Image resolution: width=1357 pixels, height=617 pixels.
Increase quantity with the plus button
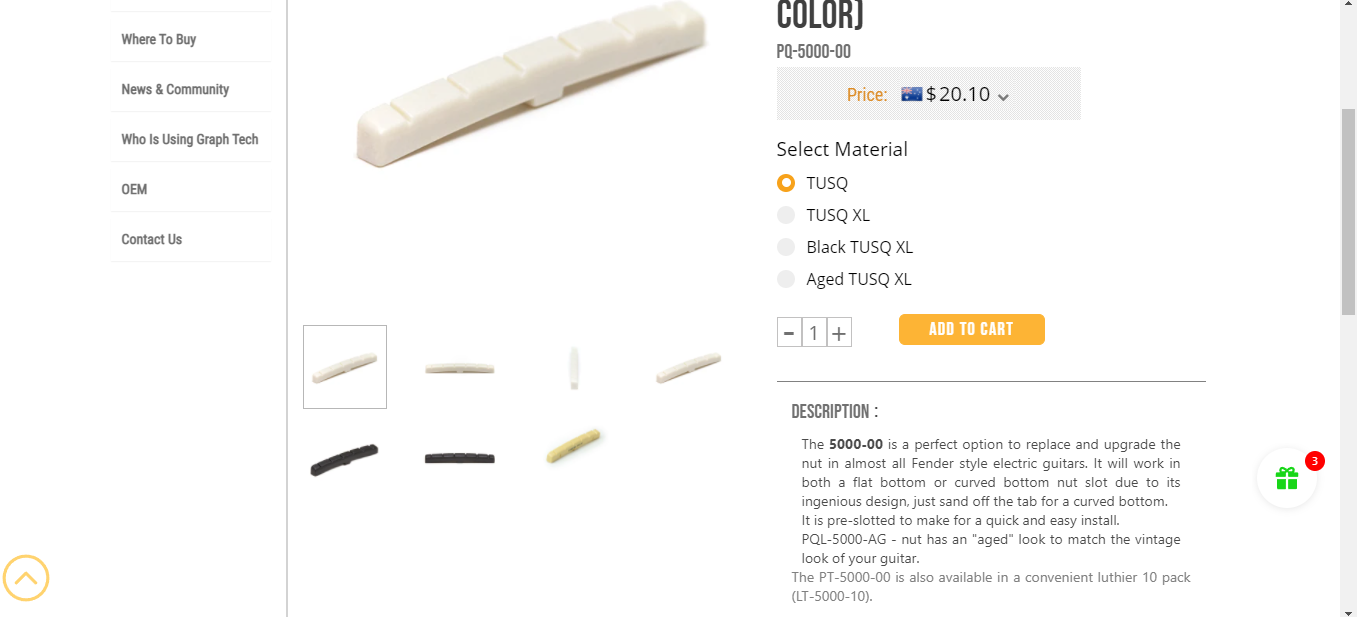(x=839, y=333)
